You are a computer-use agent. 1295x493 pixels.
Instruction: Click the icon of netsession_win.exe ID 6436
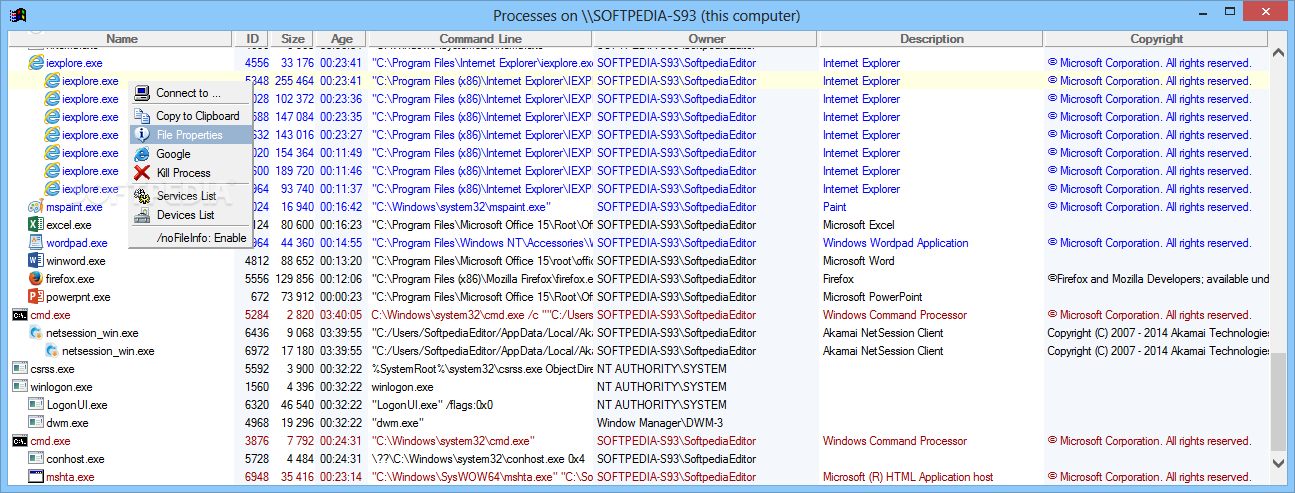[x=36, y=333]
